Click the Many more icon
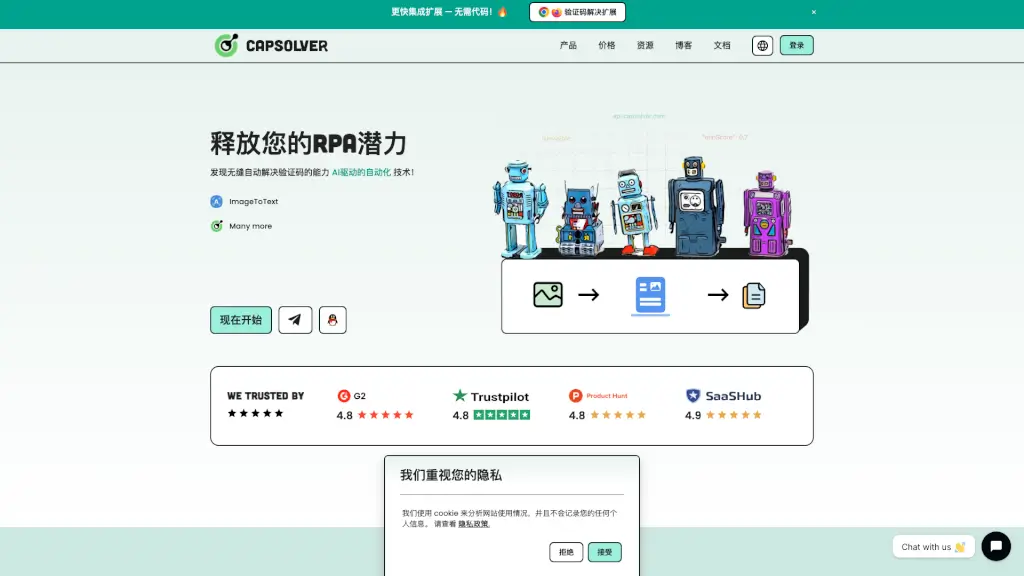The image size is (1024, 576). (216, 226)
